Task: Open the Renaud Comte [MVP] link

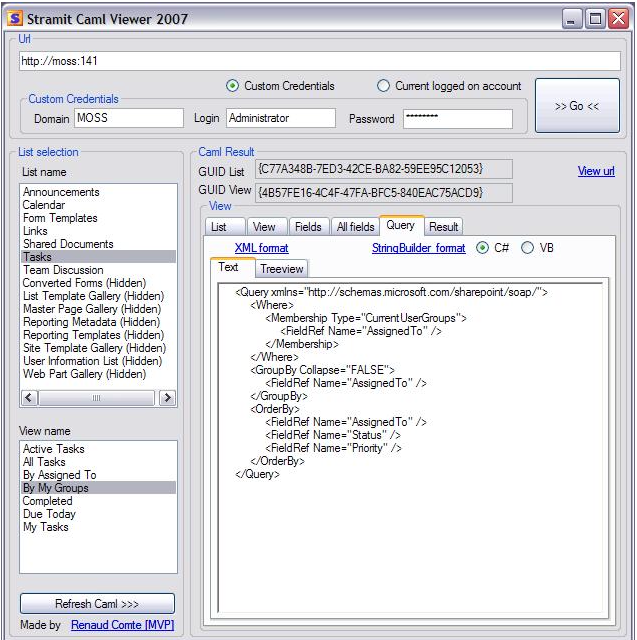Action: (x=122, y=625)
